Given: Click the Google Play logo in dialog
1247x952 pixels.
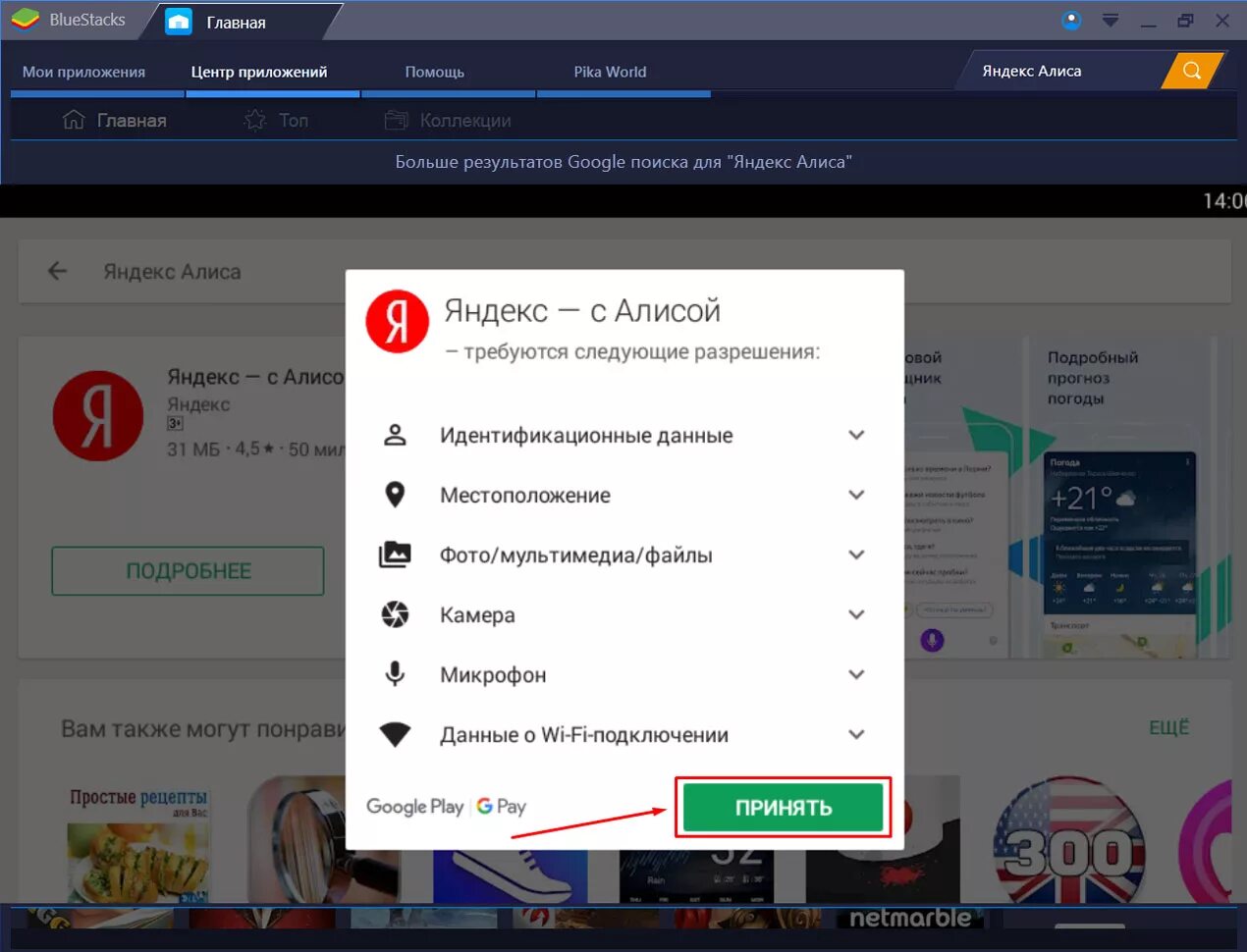Looking at the screenshot, I should [x=414, y=807].
